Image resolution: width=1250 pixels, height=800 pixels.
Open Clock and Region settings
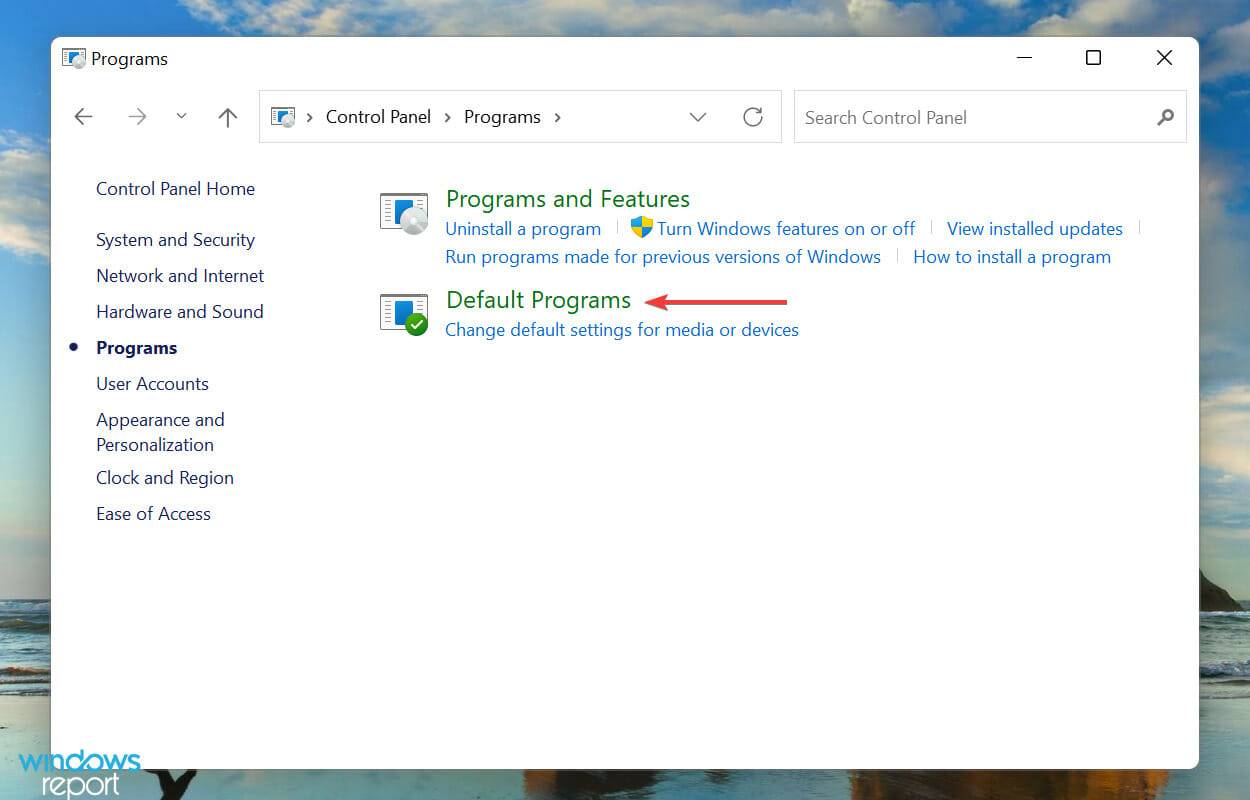[x=164, y=478]
